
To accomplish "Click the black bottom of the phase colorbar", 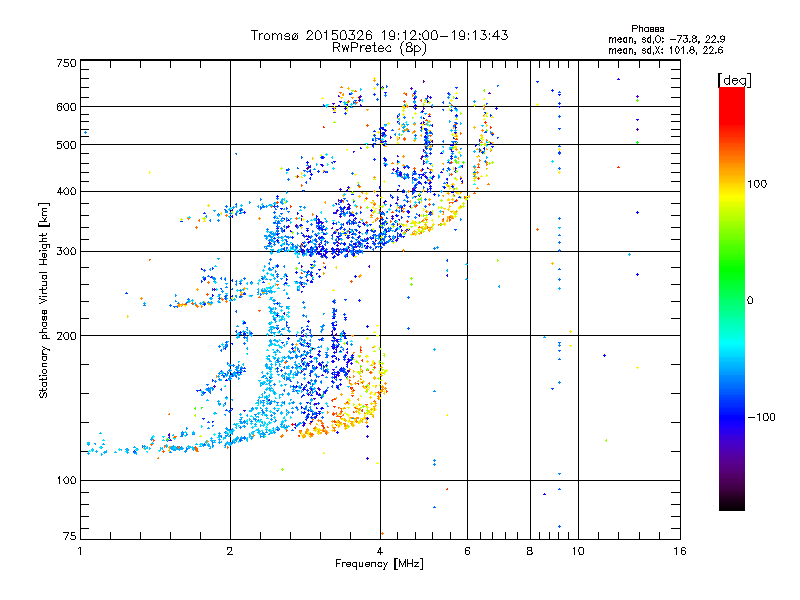I will coord(732,503).
